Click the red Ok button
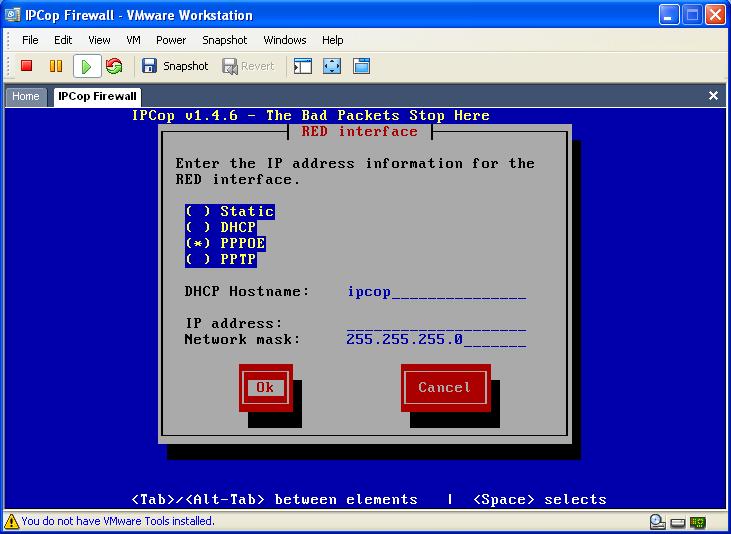This screenshot has height=534, width=731. click(x=266, y=388)
